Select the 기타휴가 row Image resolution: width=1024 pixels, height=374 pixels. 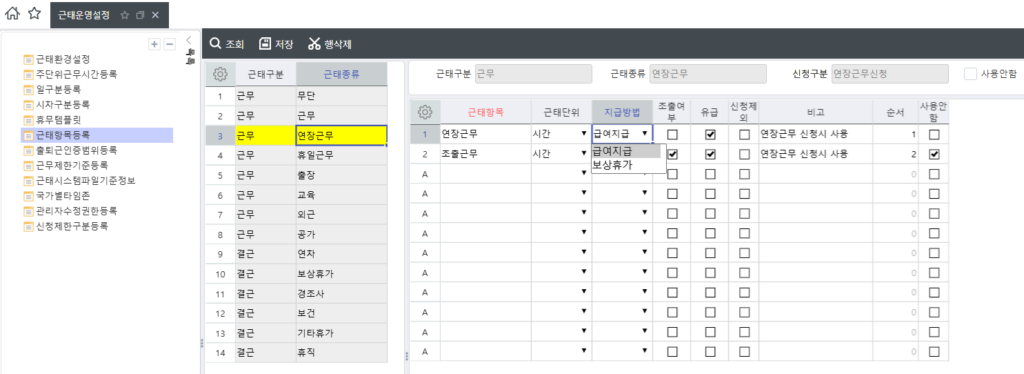click(x=342, y=333)
